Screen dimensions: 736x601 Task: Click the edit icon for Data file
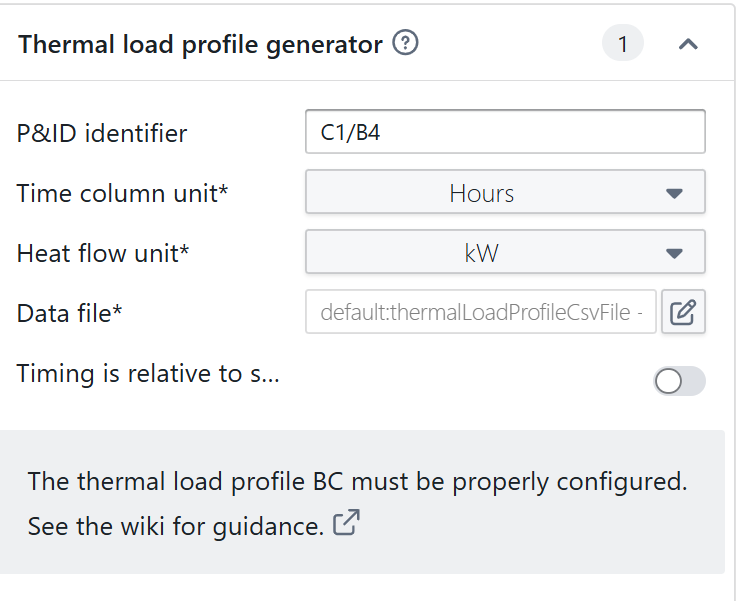[683, 313]
